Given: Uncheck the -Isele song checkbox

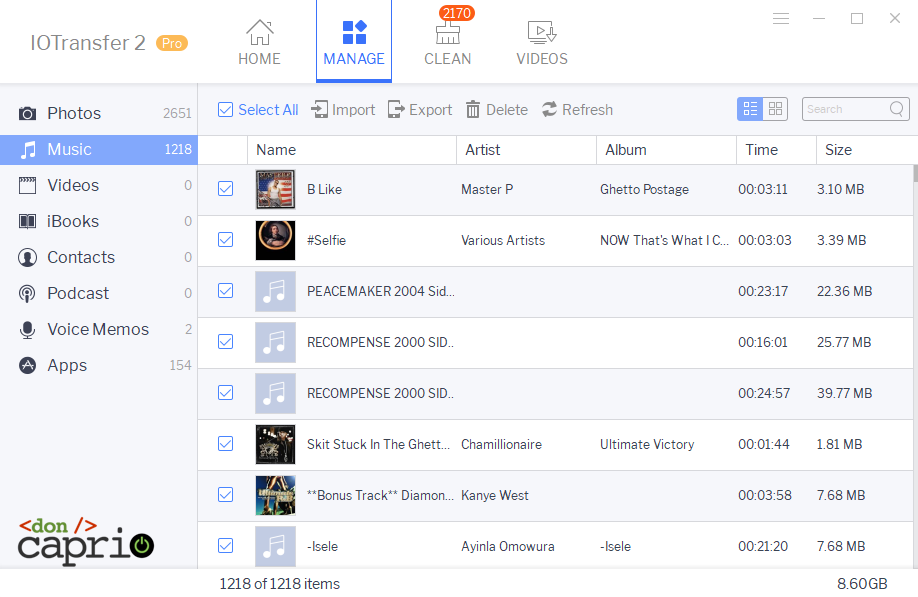Looking at the screenshot, I should pos(225,545).
